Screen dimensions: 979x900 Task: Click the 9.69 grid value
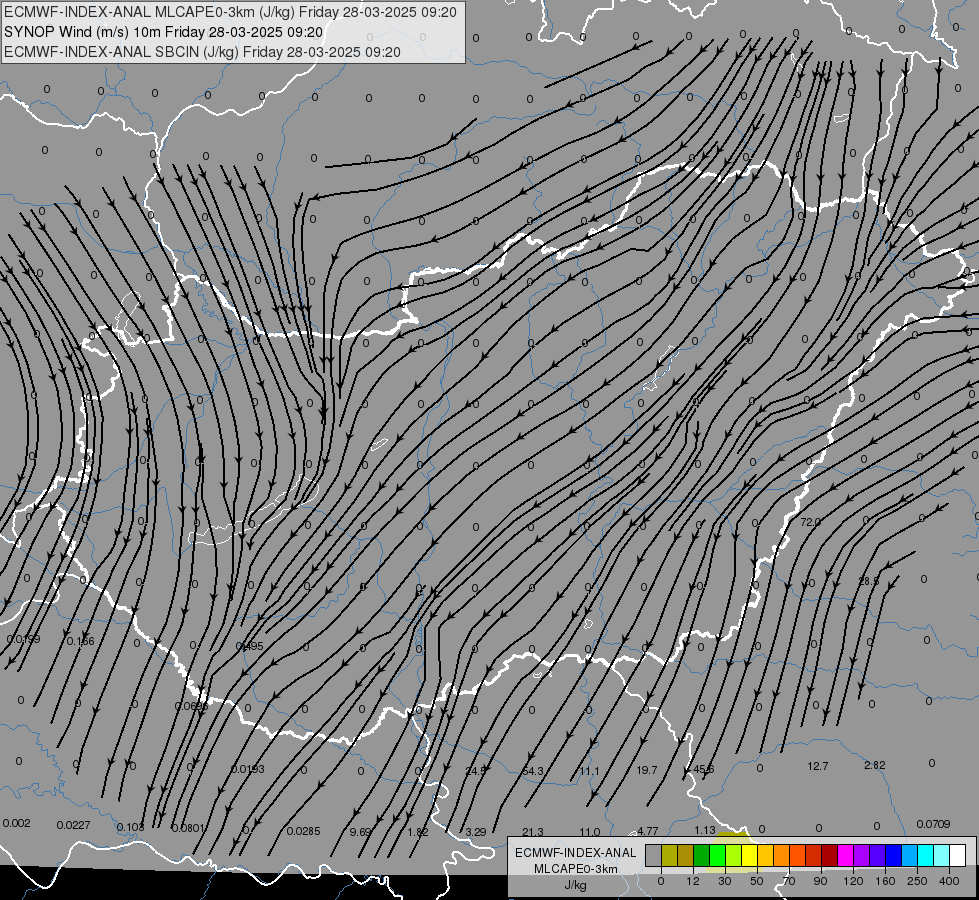(360, 832)
